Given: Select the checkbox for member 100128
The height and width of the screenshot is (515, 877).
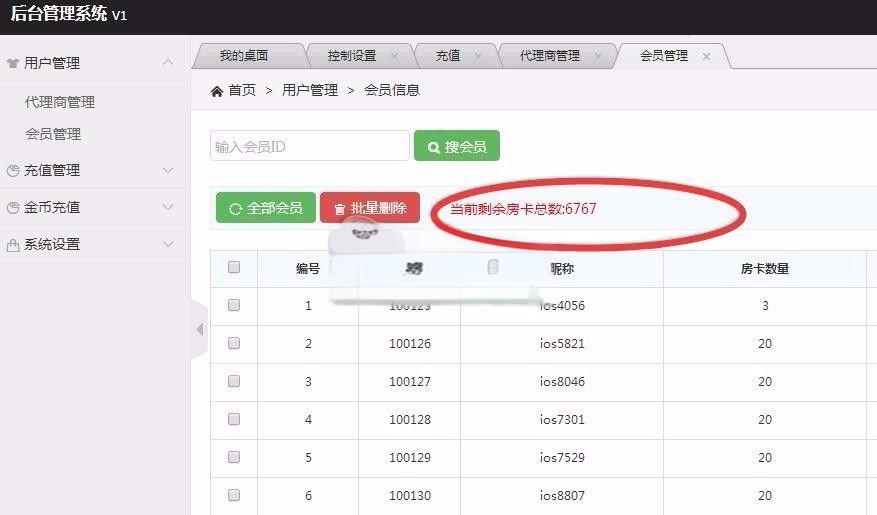Looking at the screenshot, I should pyautogui.click(x=234, y=419).
